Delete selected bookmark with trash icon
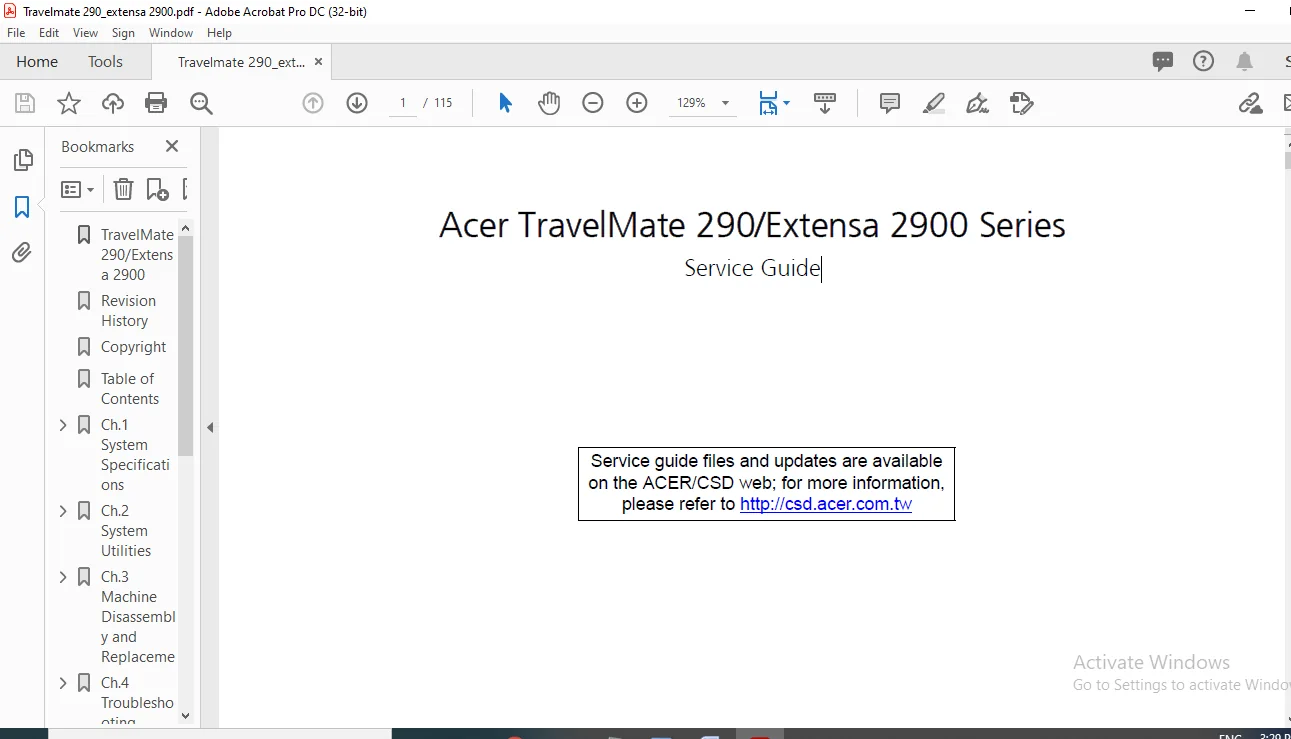Viewport: 1291px width, 739px height. 123,189
